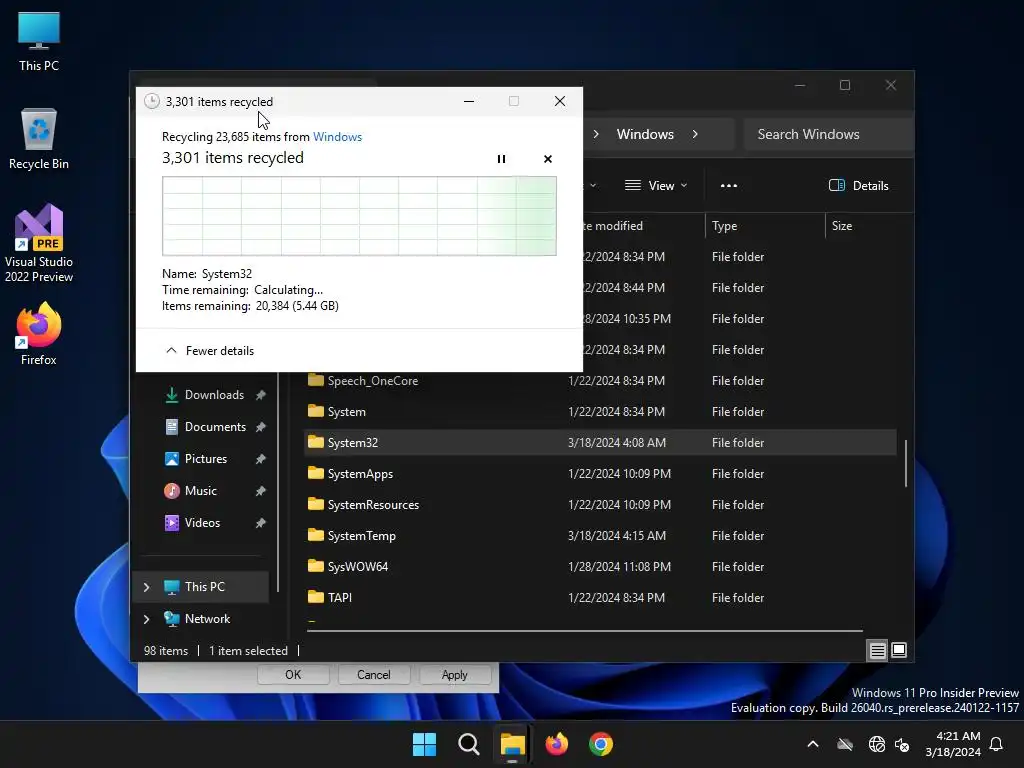The width and height of the screenshot is (1024, 768).
Task: Select This PC in navigation pane
Action: [x=202, y=586]
